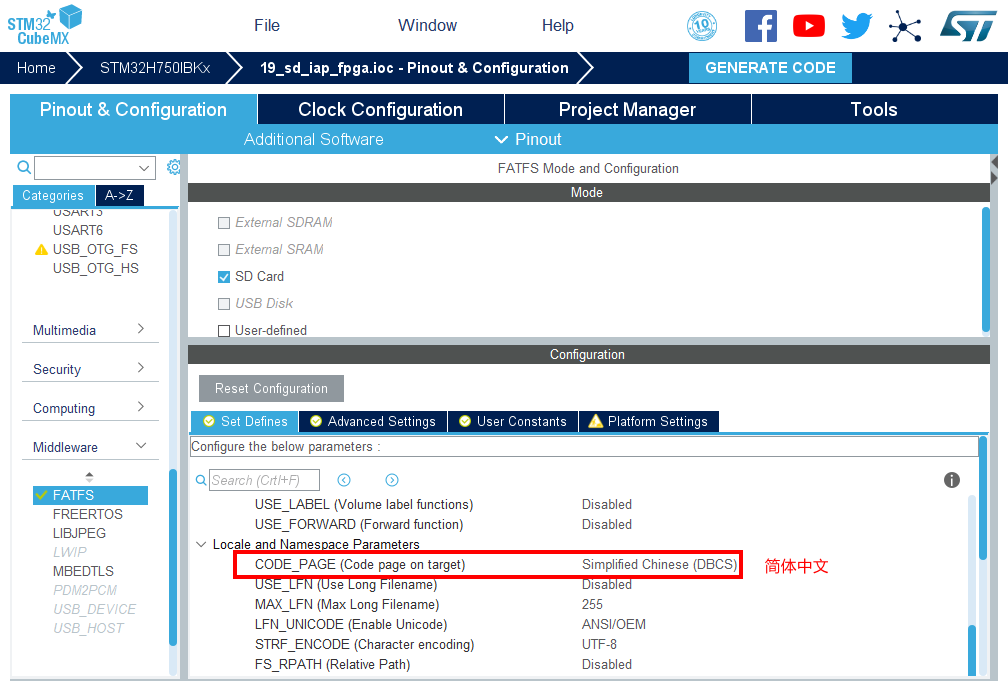Click the GENERATE CODE button
Viewport: 1008px width, 691px height.
[770, 68]
